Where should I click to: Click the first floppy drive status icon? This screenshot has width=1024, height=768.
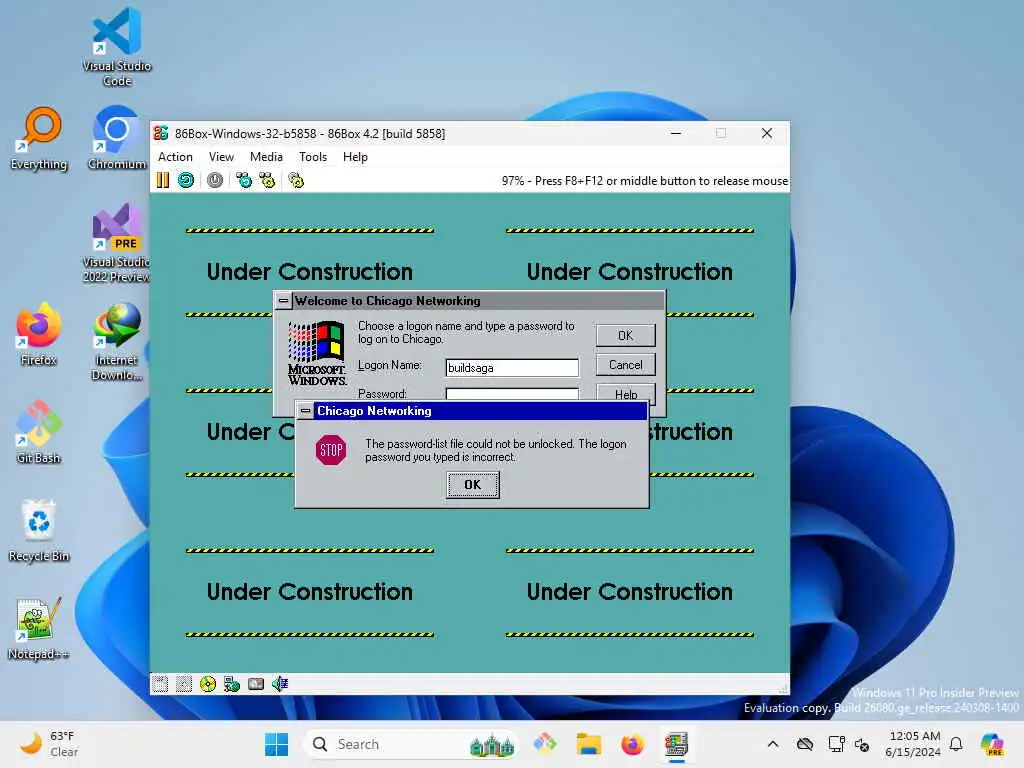pyautogui.click(x=160, y=684)
